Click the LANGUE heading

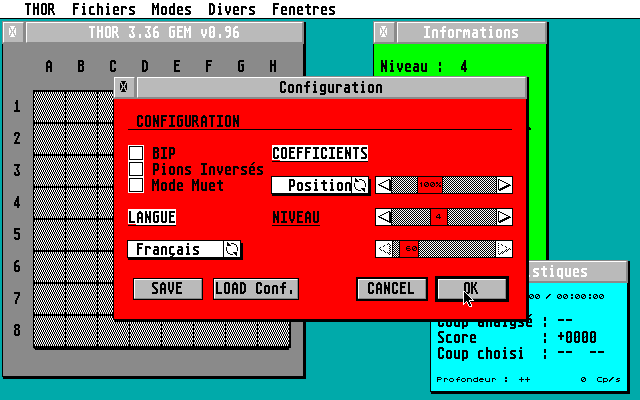click(x=152, y=217)
